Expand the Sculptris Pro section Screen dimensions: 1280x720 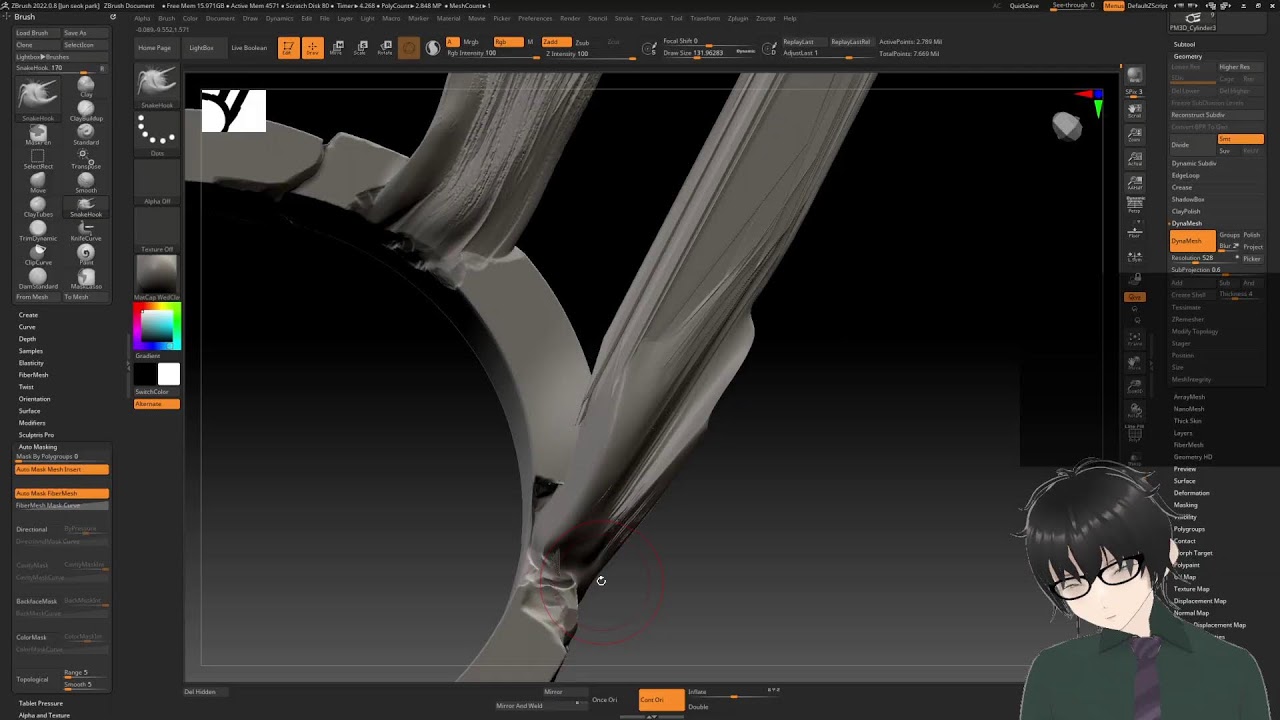tap(36, 435)
